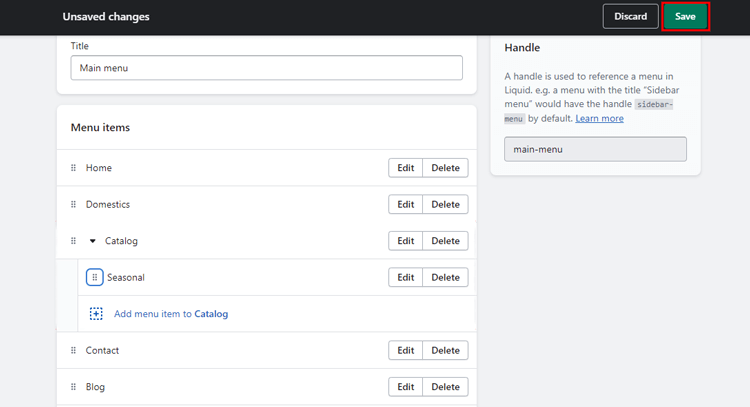The height and width of the screenshot is (407, 750).
Task: Grab the drag handle beside Home
Action: (73, 168)
